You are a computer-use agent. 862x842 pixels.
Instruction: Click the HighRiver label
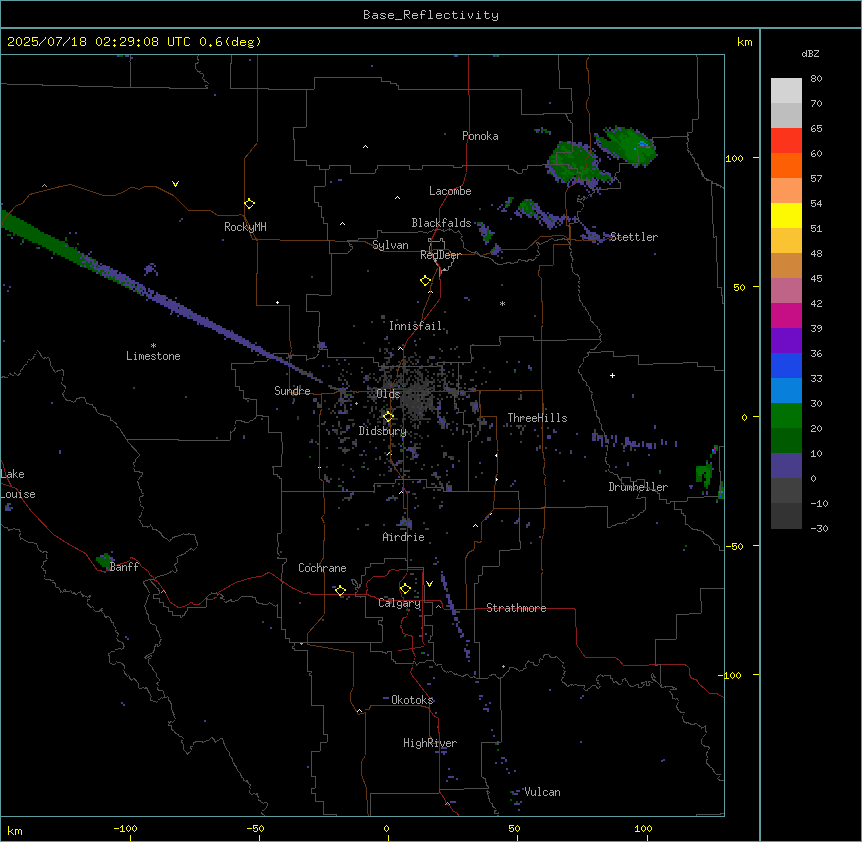pos(430,743)
